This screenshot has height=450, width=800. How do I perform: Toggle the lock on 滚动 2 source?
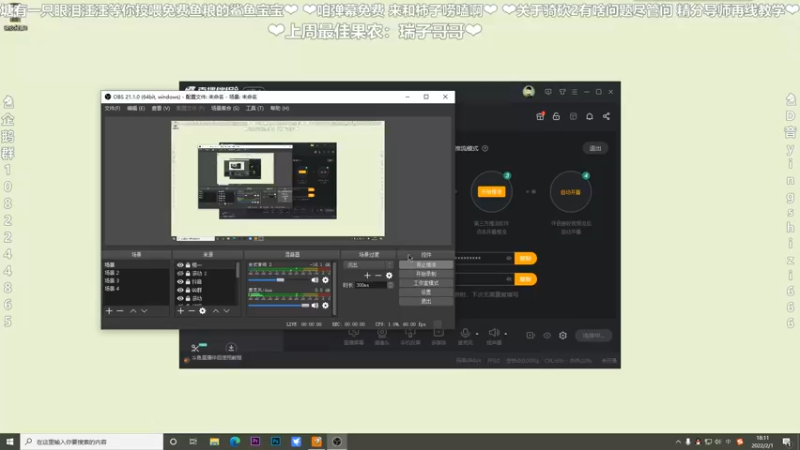pos(188,273)
